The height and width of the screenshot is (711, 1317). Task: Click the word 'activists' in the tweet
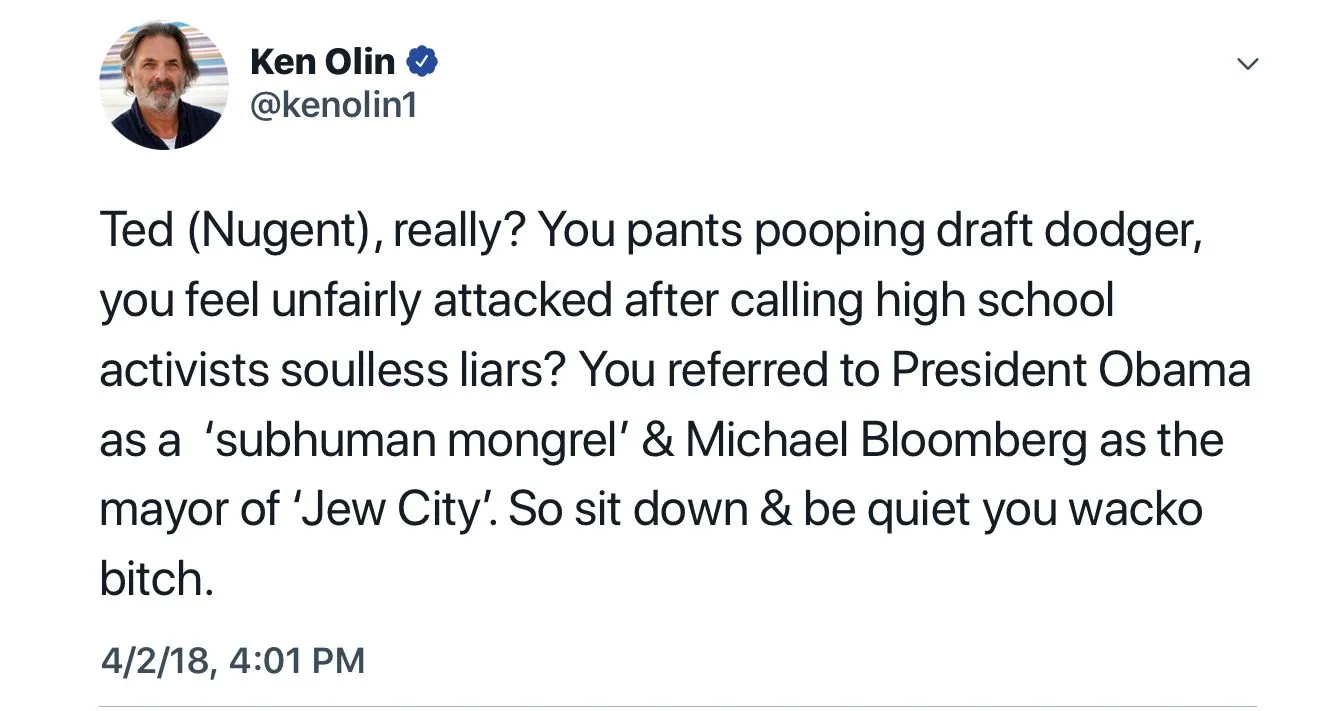coord(183,370)
